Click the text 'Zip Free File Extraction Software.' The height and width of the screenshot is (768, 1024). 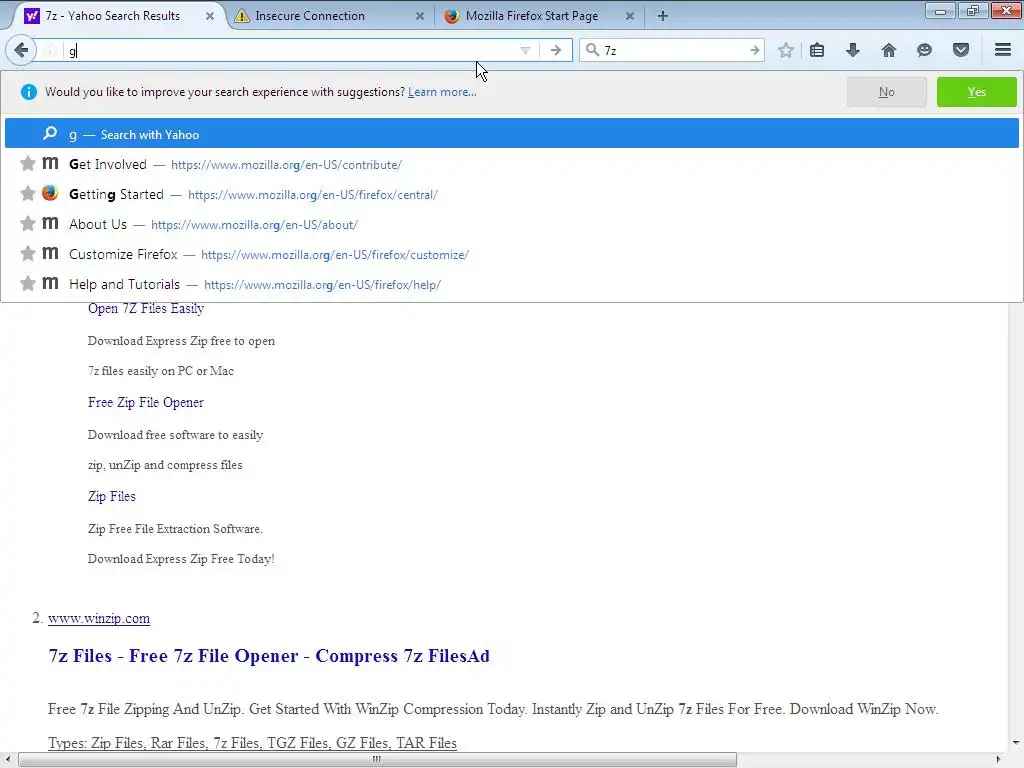pyautogui.click(x=175, y=529)
